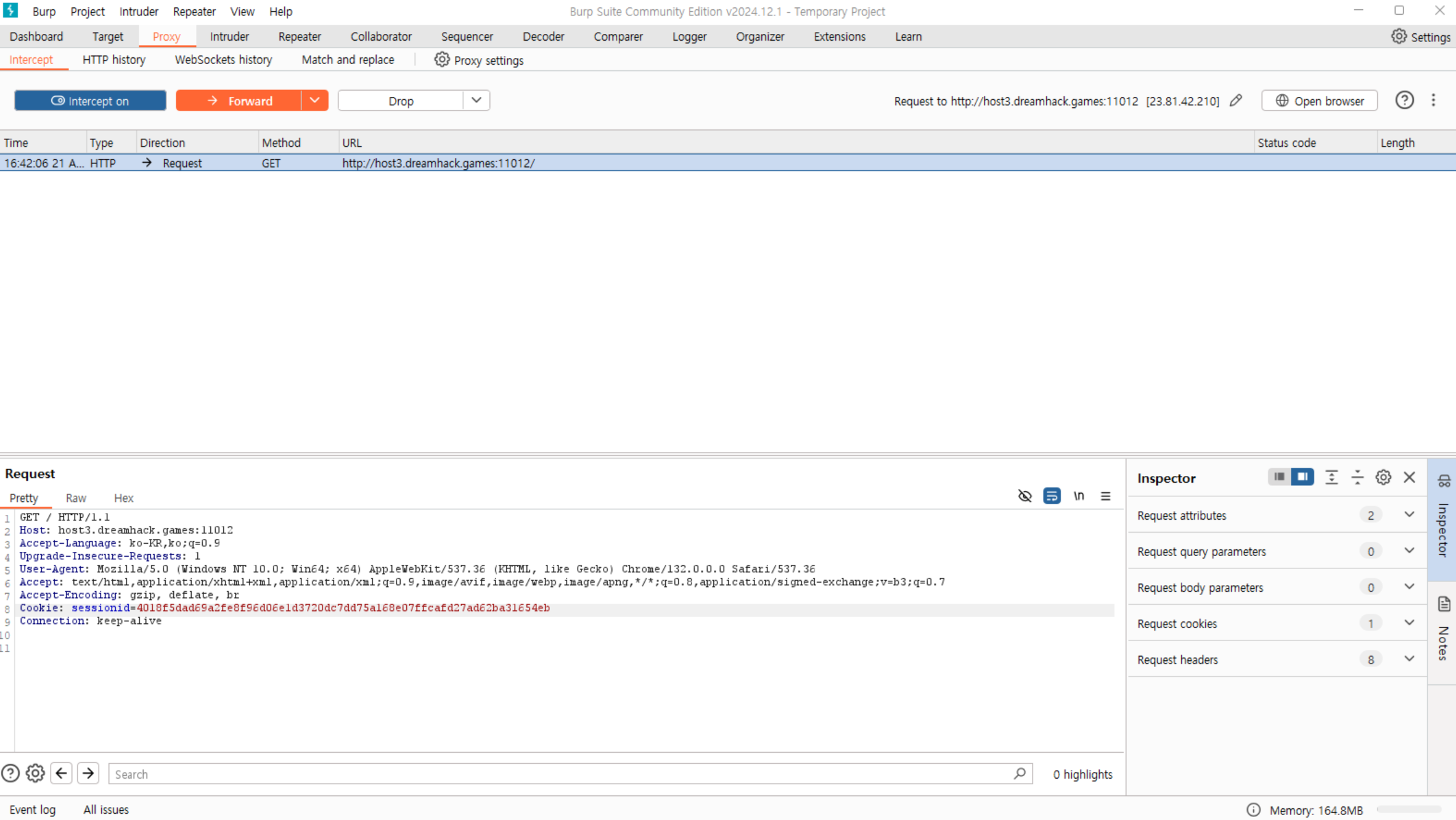The width and height of the screenshot is (1456, 820).
Task: Click the Forward request button
Action: coord(239,100)
